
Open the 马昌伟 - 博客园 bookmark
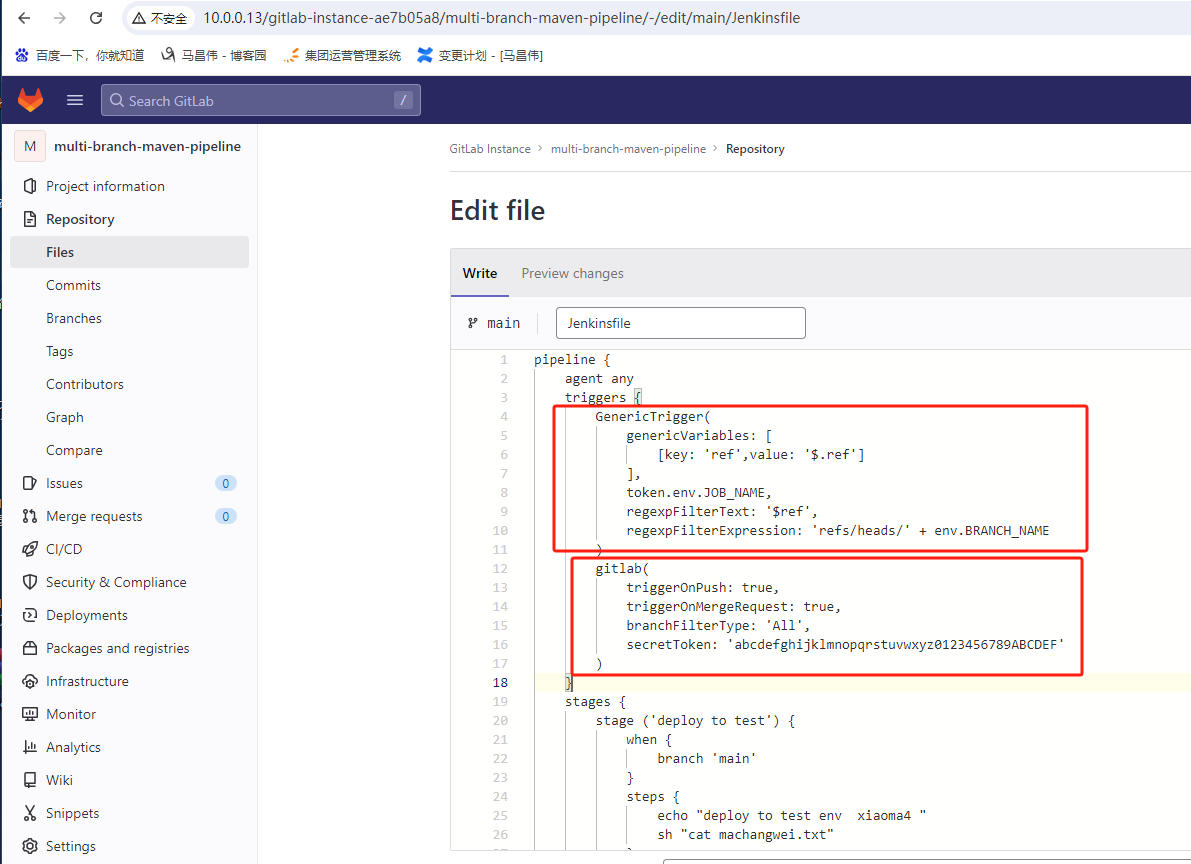tap(213, 55)
